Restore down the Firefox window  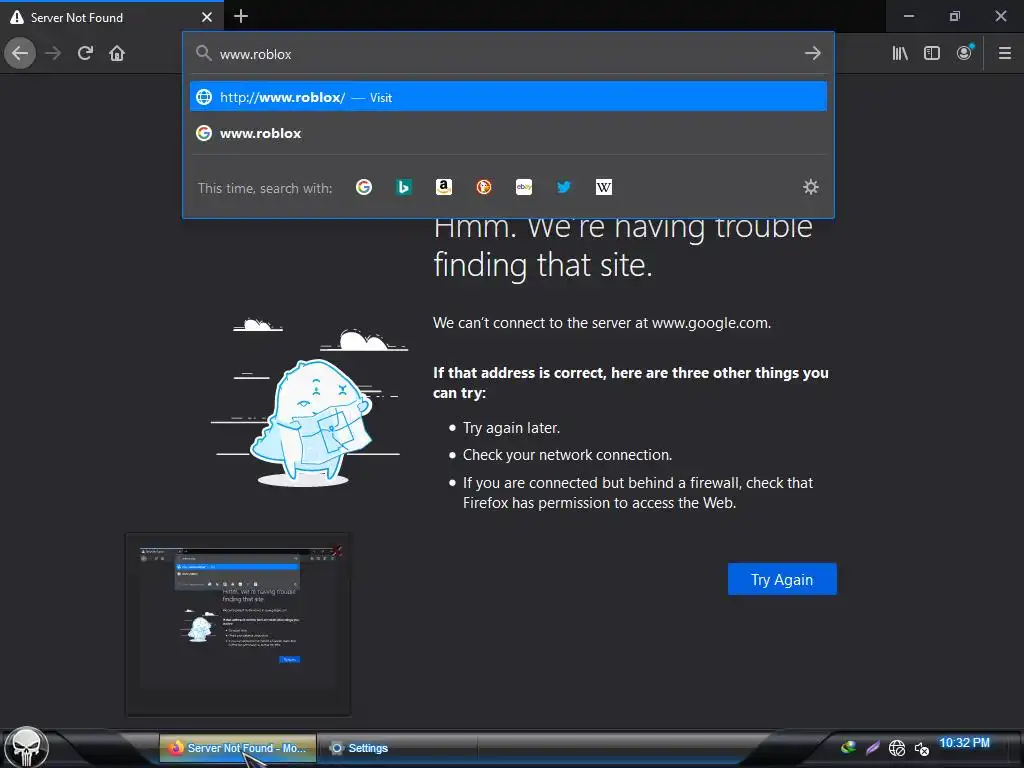(955, 16)
